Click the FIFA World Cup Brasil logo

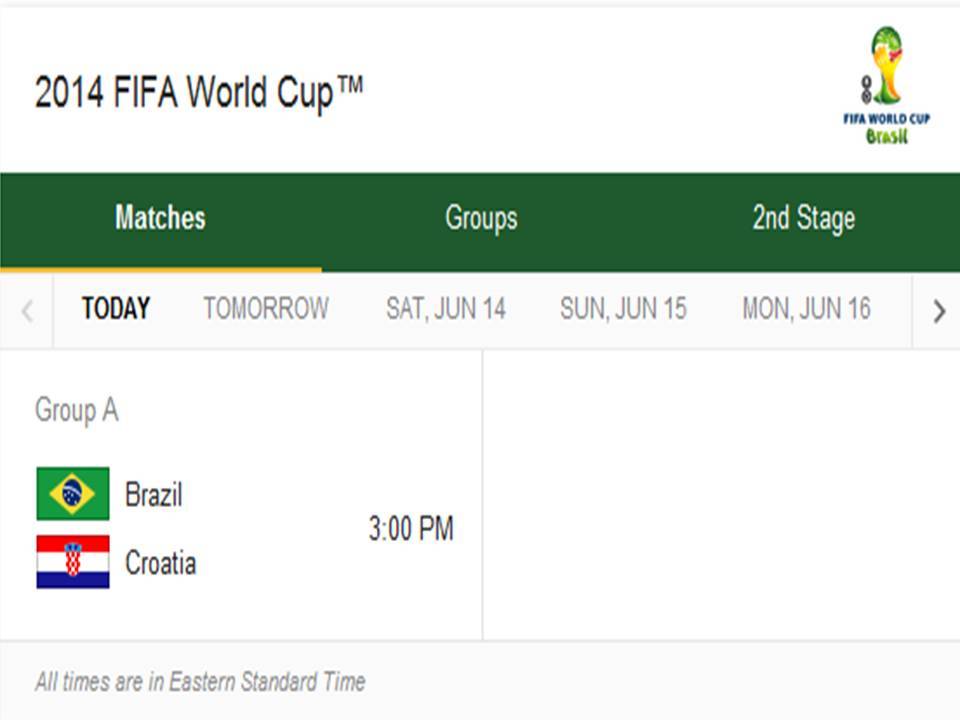pos(886,85)
